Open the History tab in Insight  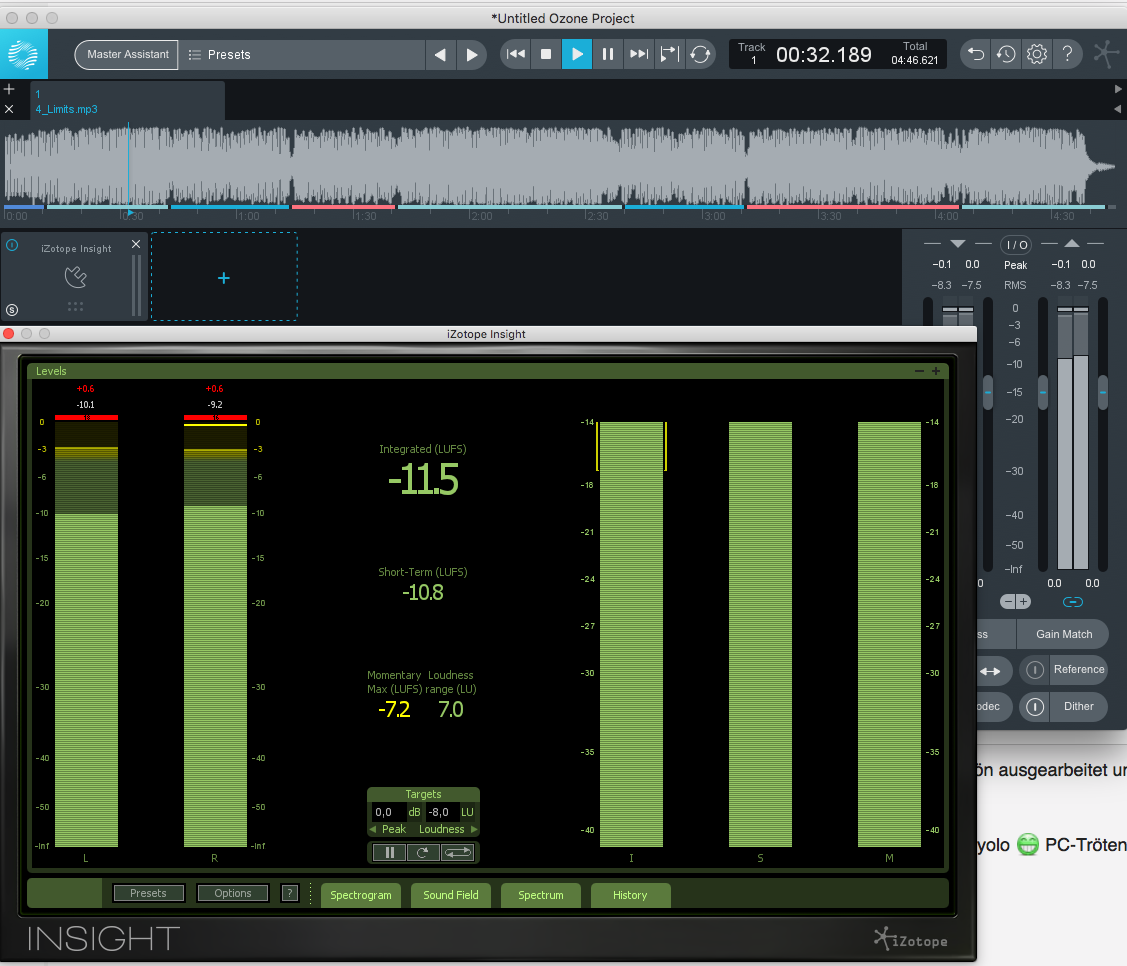pyautogui.click(x=630, y=895)
